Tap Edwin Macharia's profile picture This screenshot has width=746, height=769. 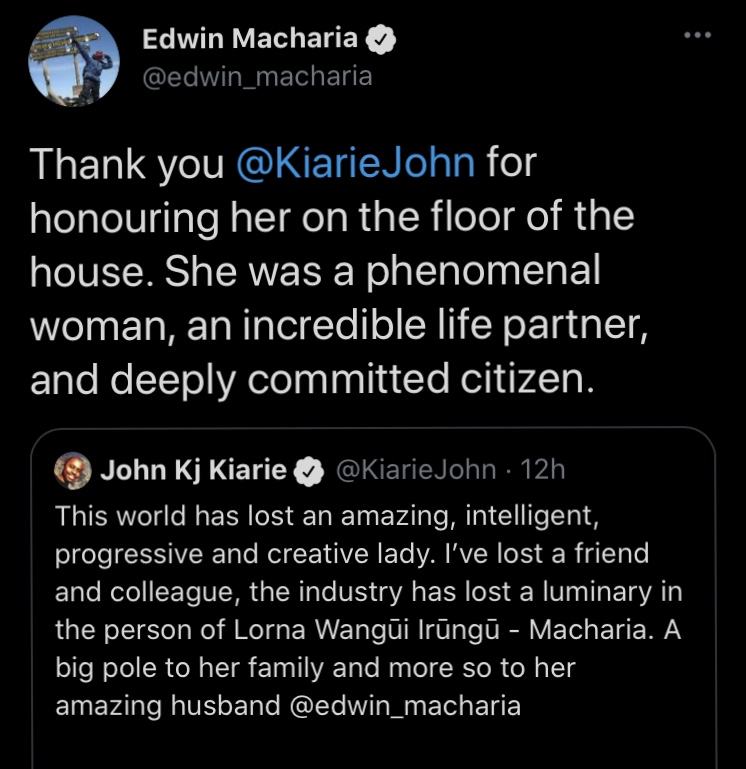pos(74,61)
